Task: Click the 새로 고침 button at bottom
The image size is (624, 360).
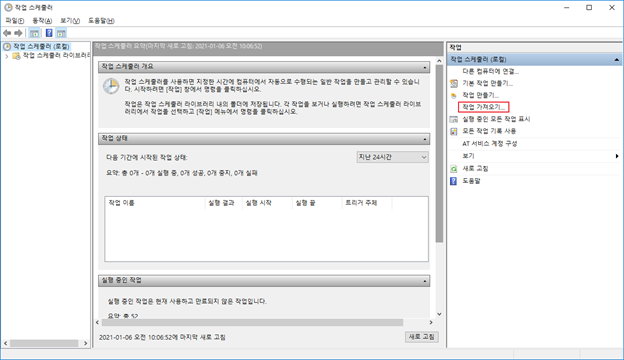Action: pos(422,337)
